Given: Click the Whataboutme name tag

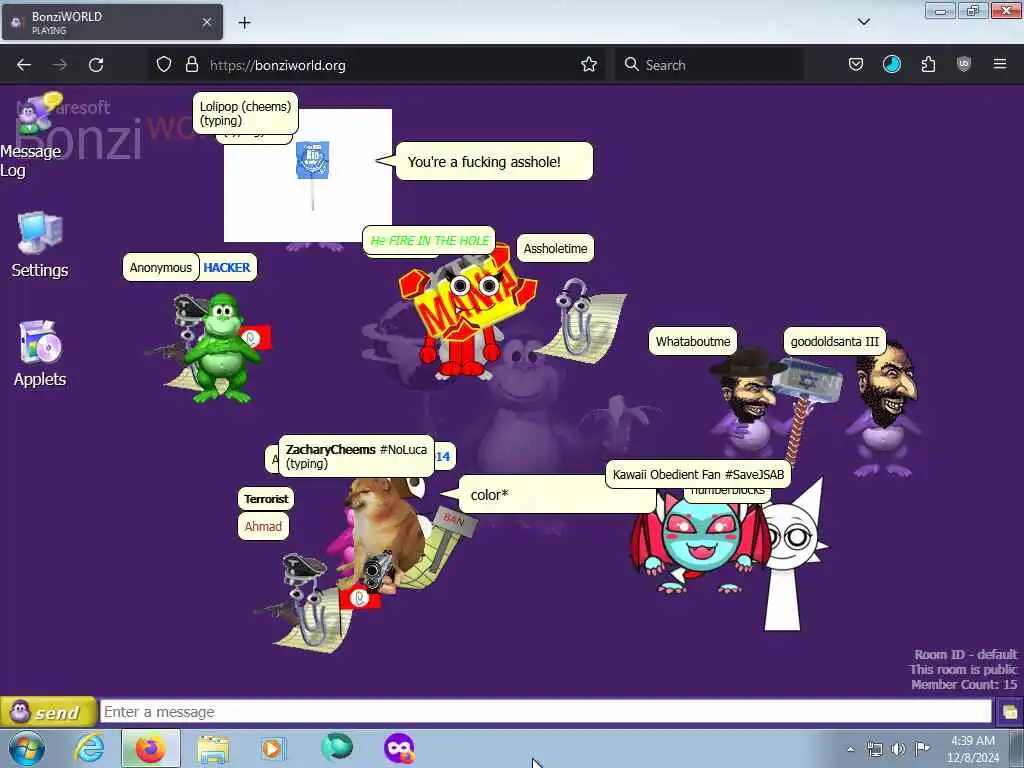Looking at the screenshot, I should tap(693, 342).
